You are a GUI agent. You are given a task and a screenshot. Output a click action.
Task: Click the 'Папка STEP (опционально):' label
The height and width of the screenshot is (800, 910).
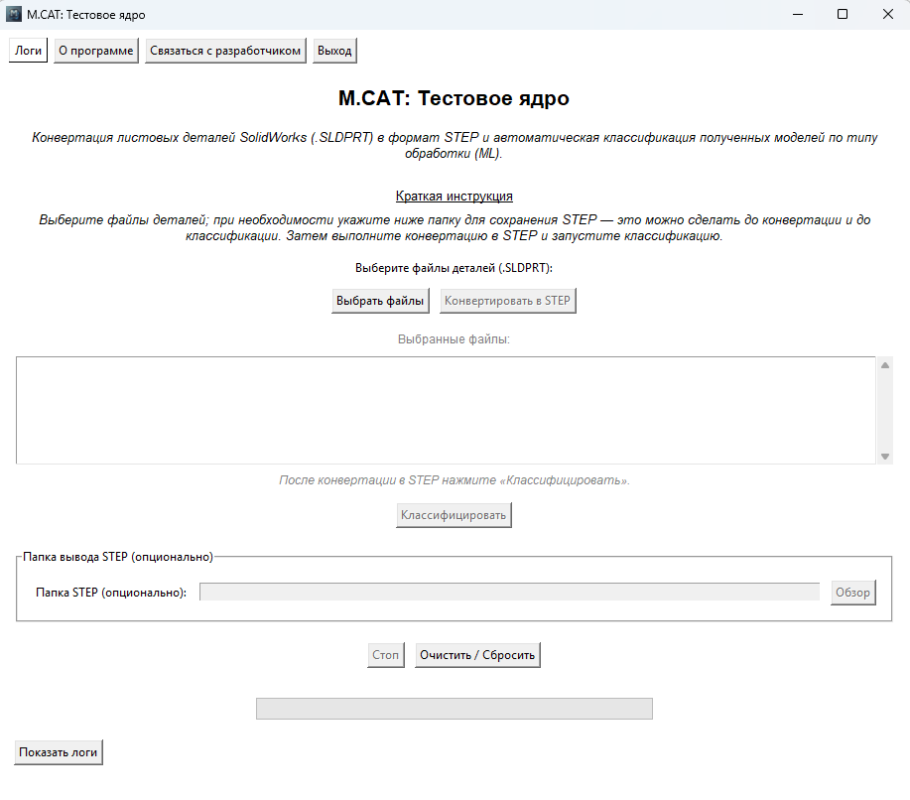click(111, 592)
